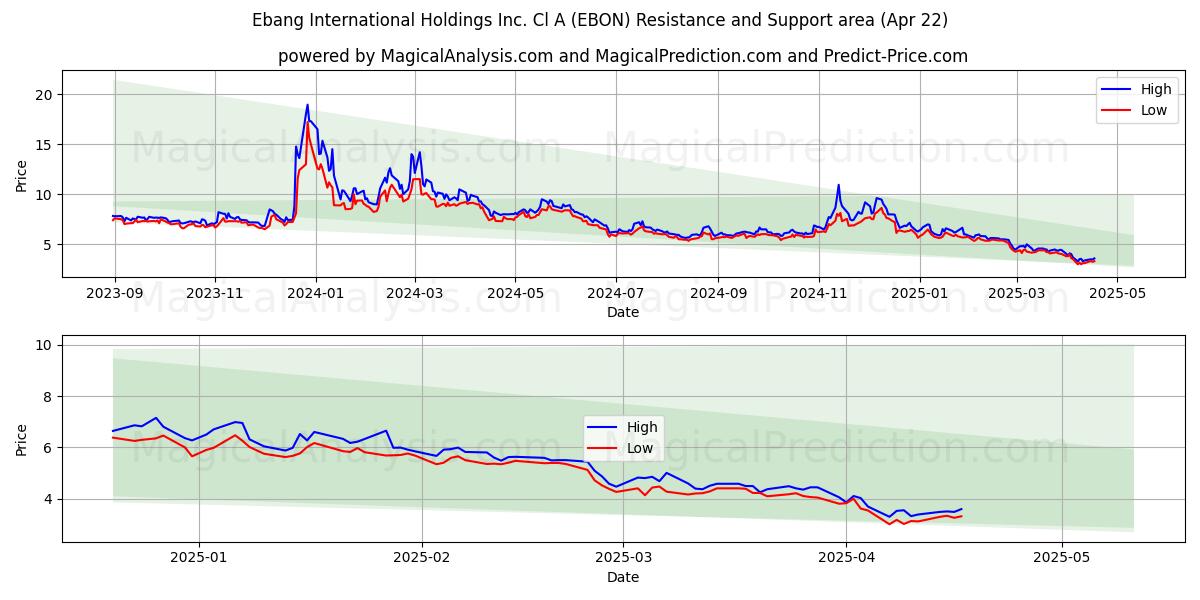The image size is (1200, 600).
Task: Click the bottom chart '2025-03' tick label
Action: [x=623, y=558]
